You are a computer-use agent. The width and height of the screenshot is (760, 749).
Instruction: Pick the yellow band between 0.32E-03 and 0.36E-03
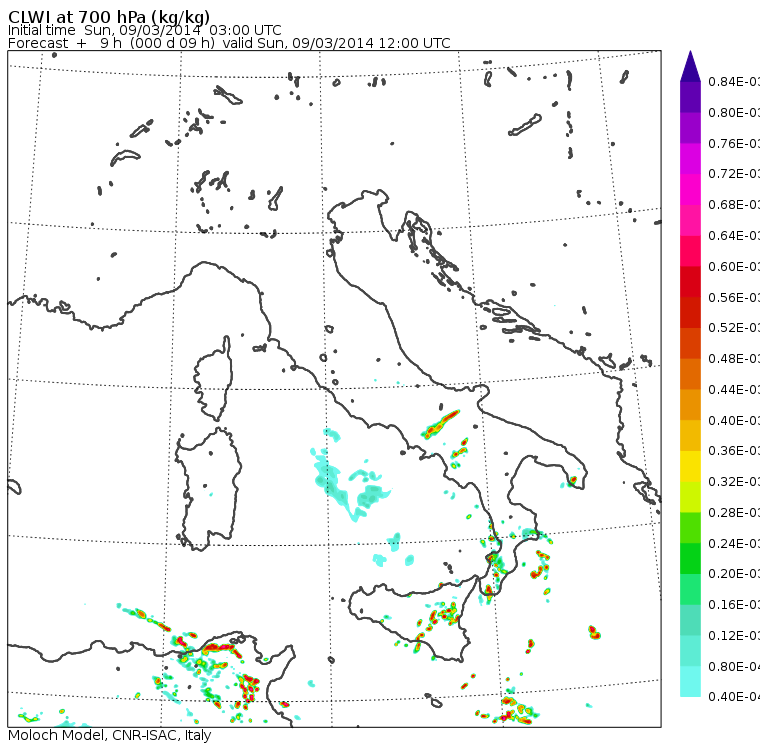coord(690,466)
